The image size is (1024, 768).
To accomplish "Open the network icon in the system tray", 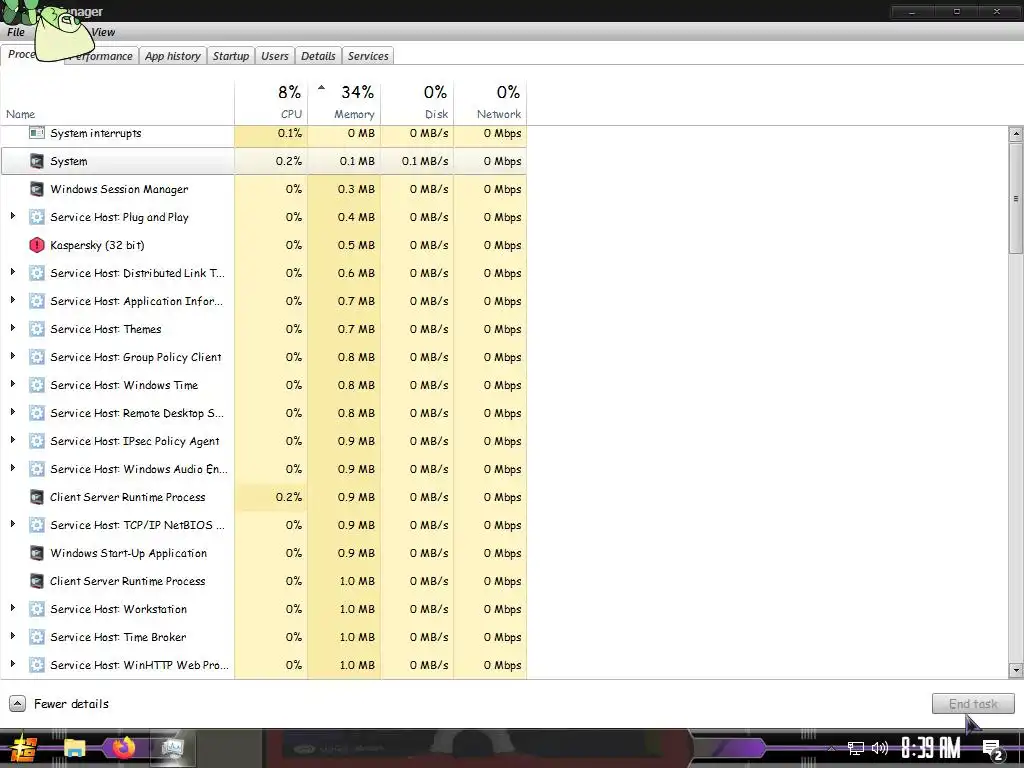I will coord(856,748).
